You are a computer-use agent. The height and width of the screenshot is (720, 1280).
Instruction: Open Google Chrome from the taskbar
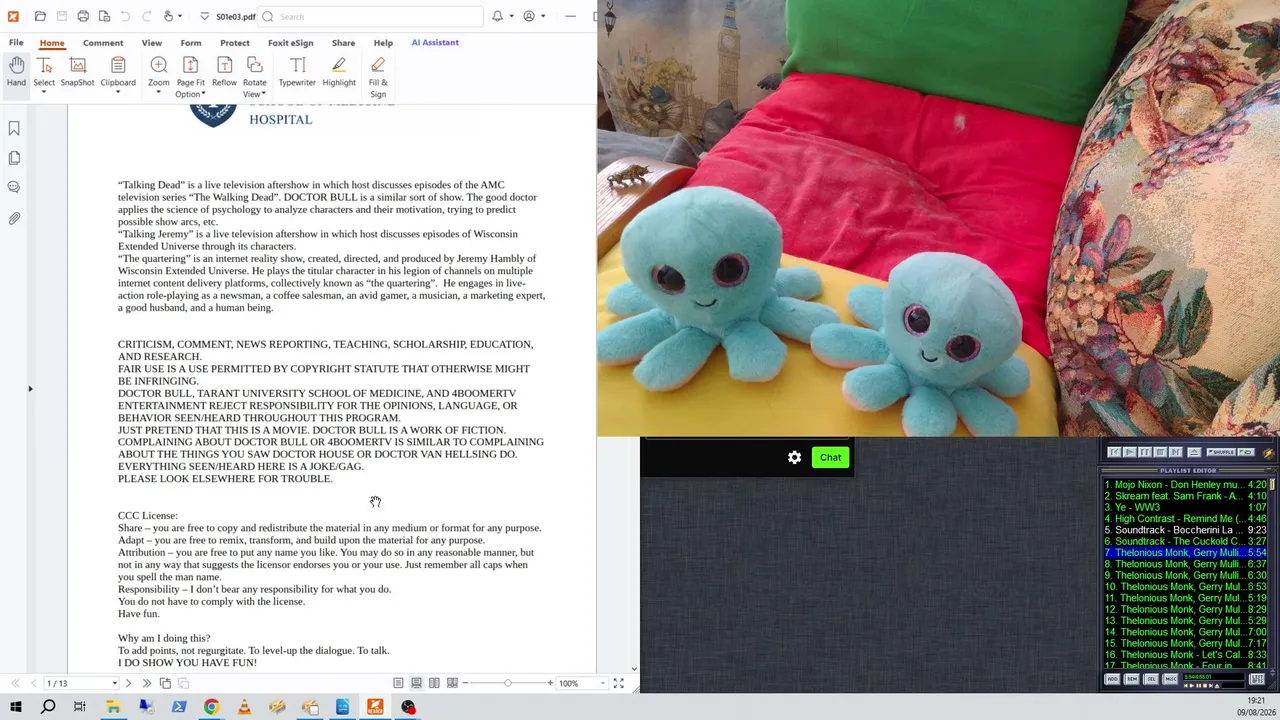click(211, 707)
